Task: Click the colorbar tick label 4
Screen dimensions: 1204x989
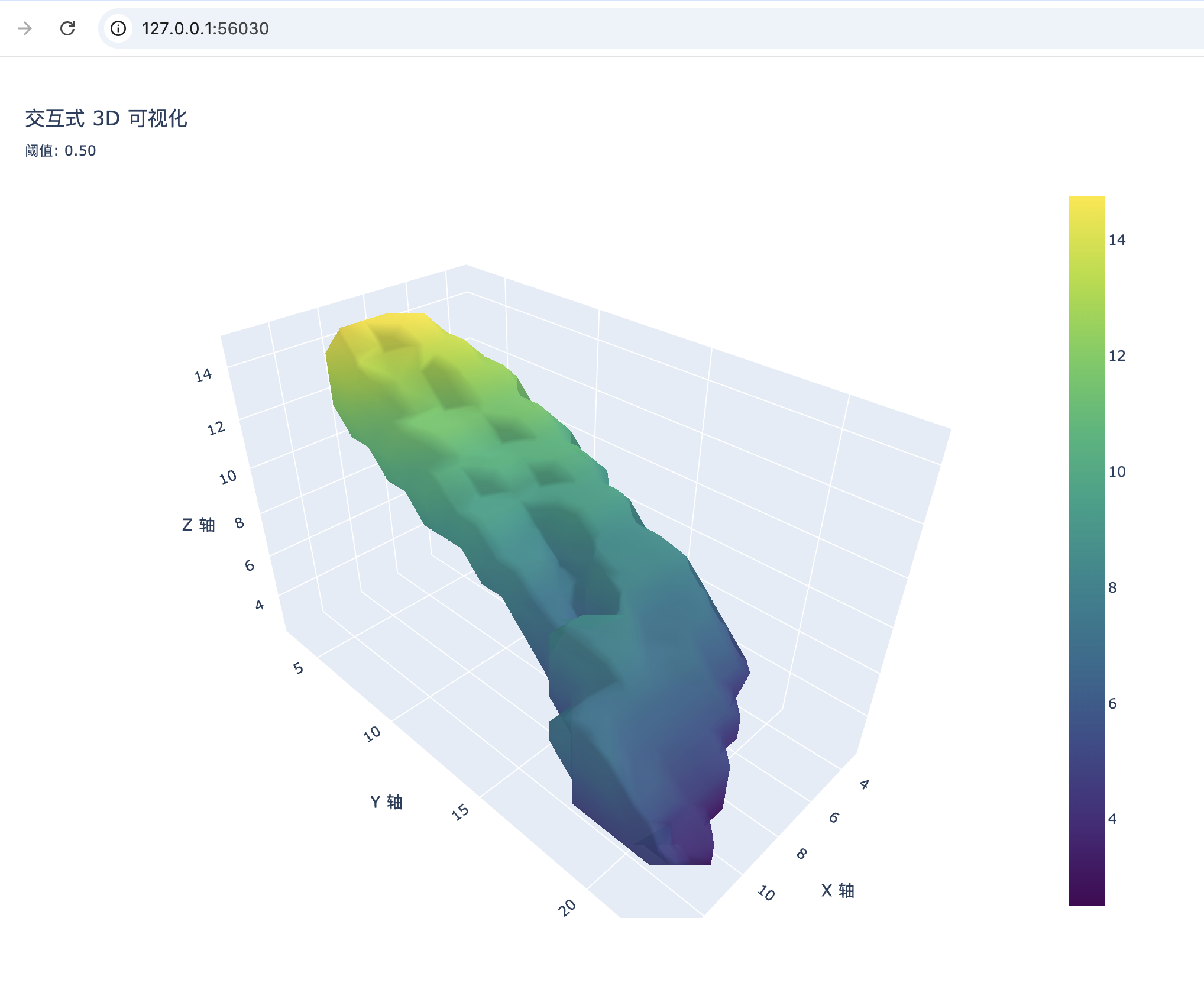Action: (x=1112, y=819)
